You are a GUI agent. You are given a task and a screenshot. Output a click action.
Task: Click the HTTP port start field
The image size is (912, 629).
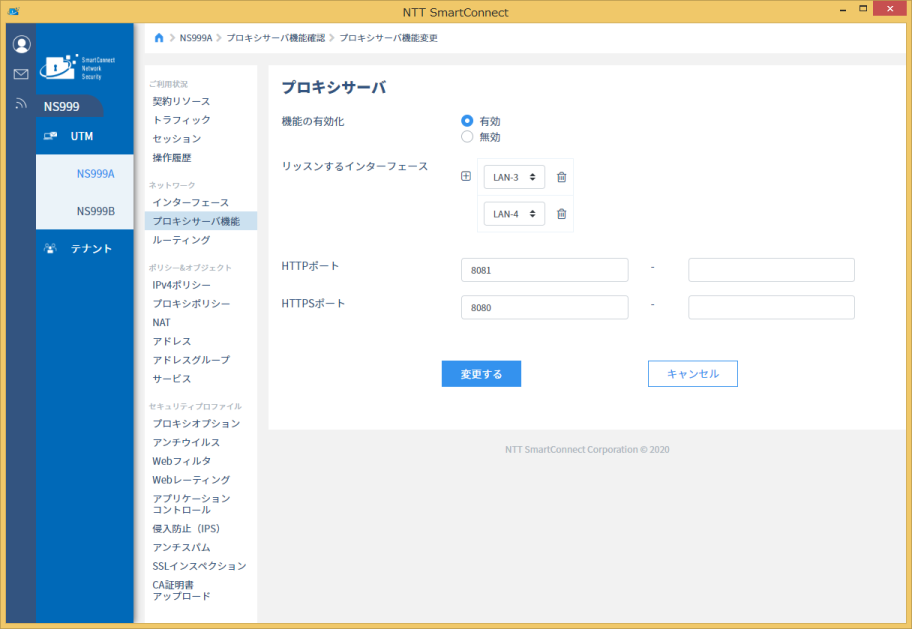click(x=544, y=270)
